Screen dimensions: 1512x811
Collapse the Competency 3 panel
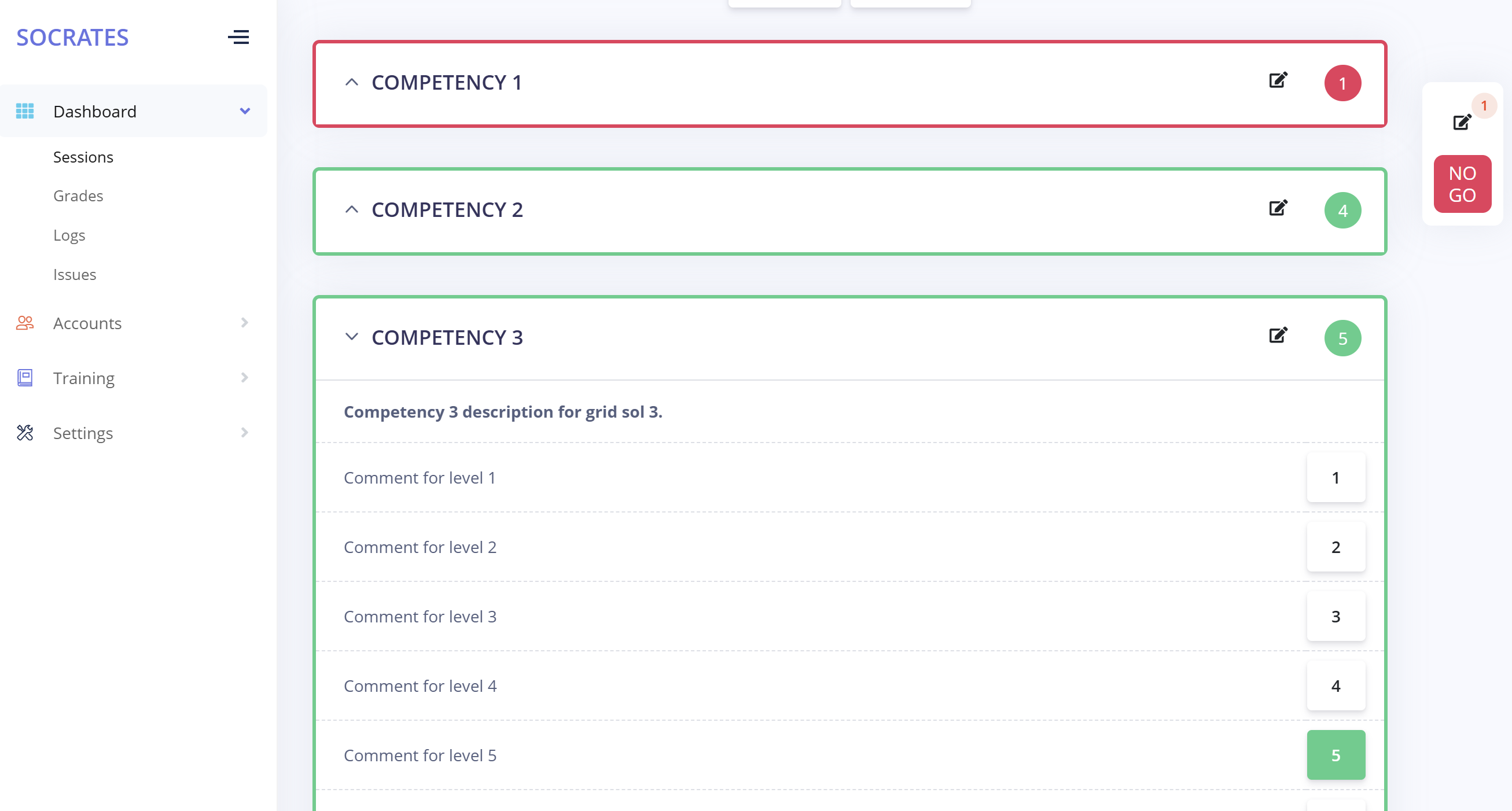[x=352, y=337]
